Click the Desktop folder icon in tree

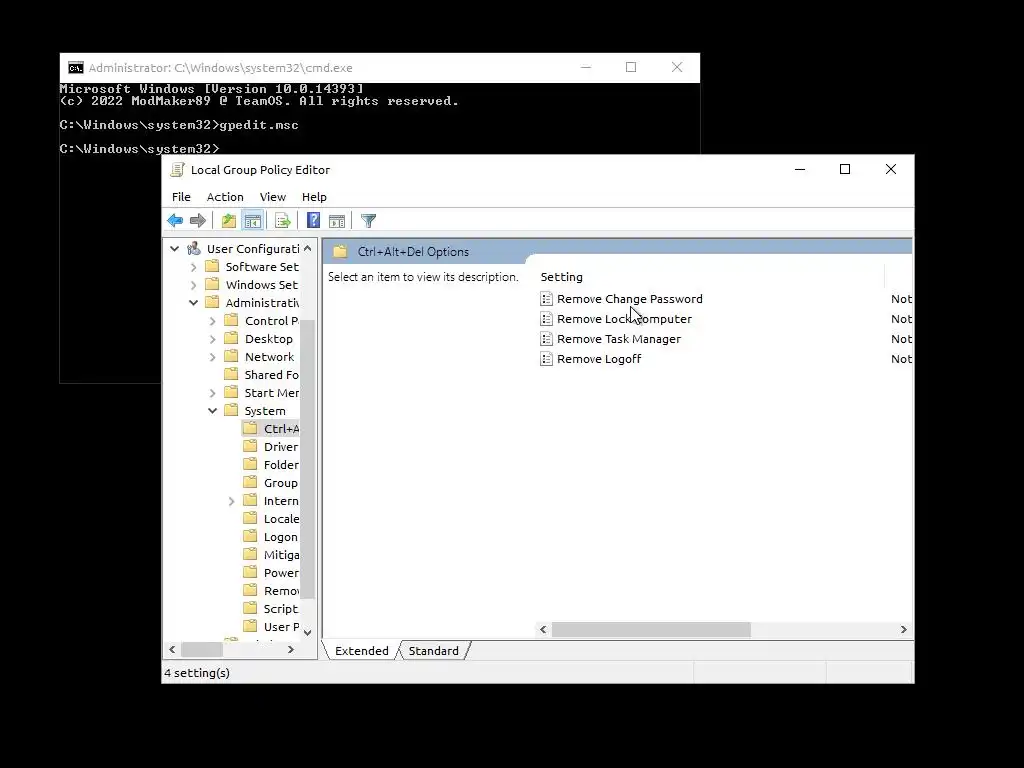pyautogui.click(x=231, y=338)
